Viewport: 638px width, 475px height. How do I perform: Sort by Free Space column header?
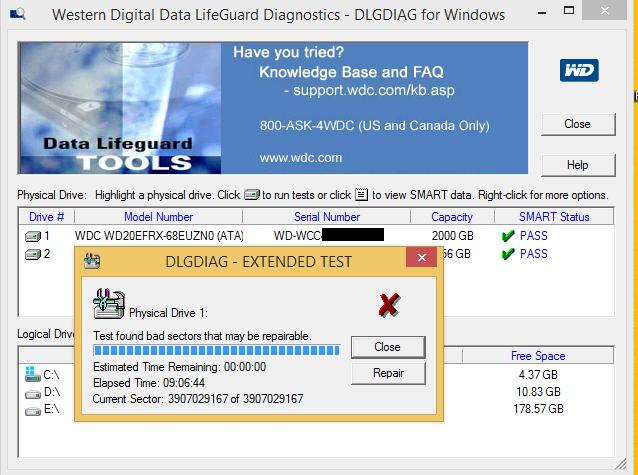538,356
